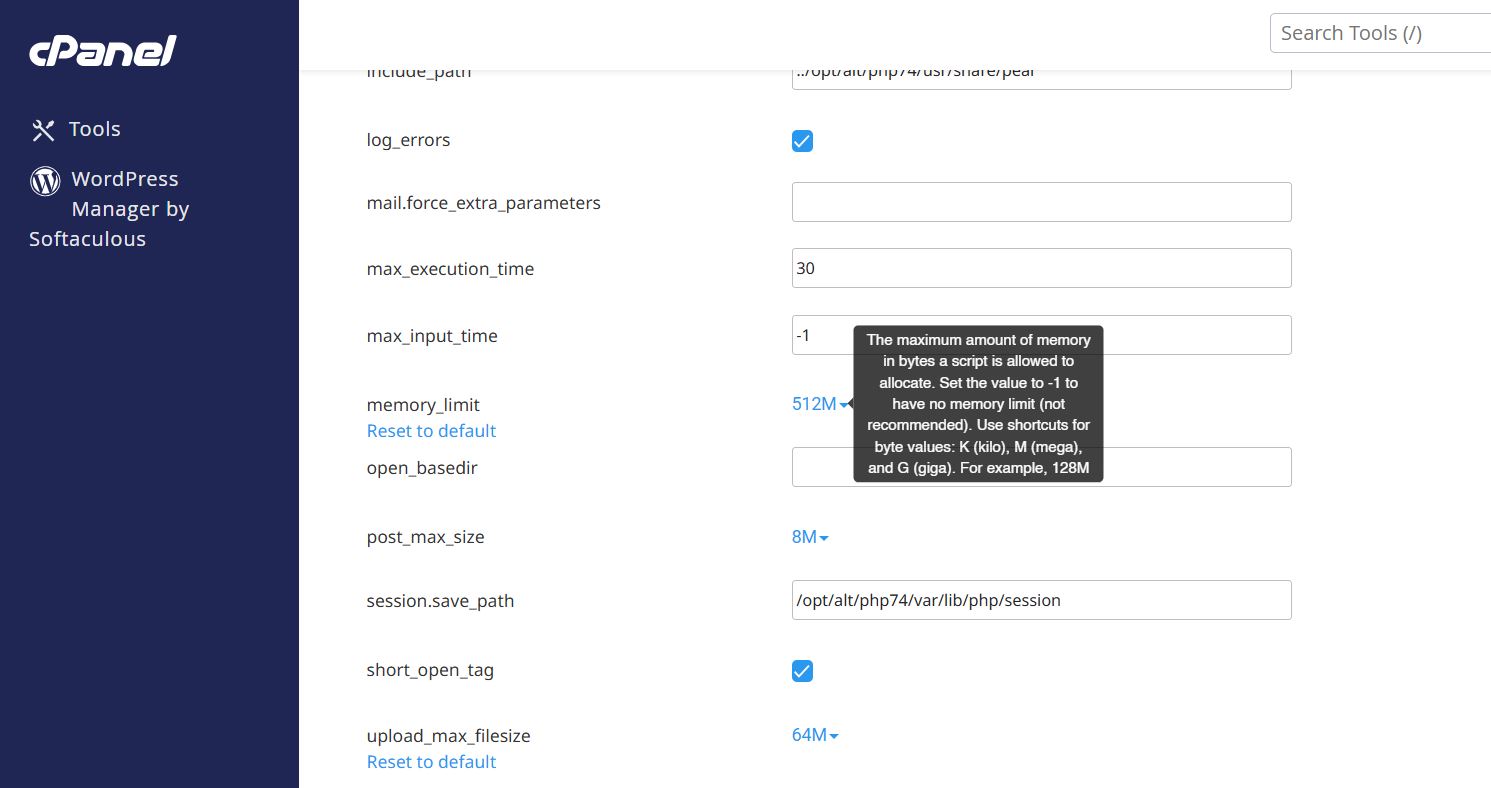Click the WordPress logo icon in sidebar
1491x788 pixels.
45,180
